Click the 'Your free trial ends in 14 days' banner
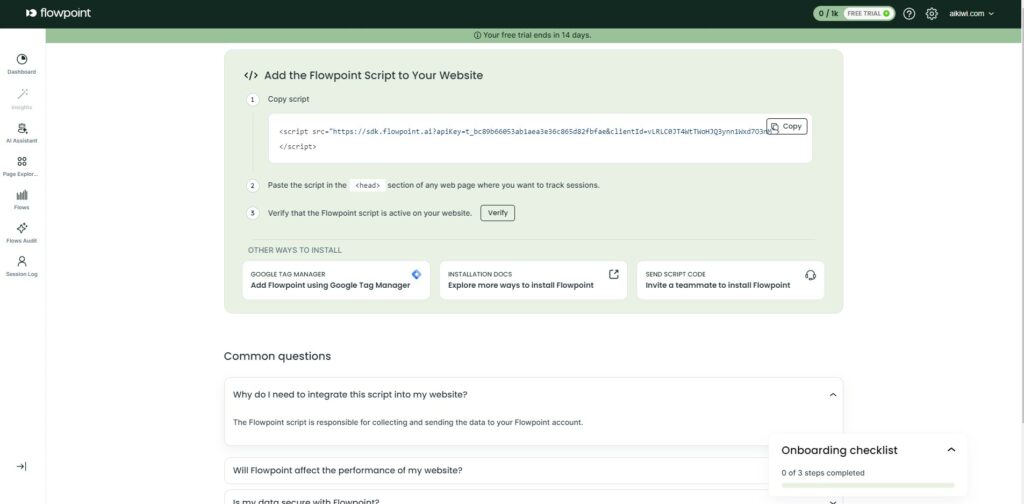The height and width of the screenshot is (504, 1024). point(532,35)
